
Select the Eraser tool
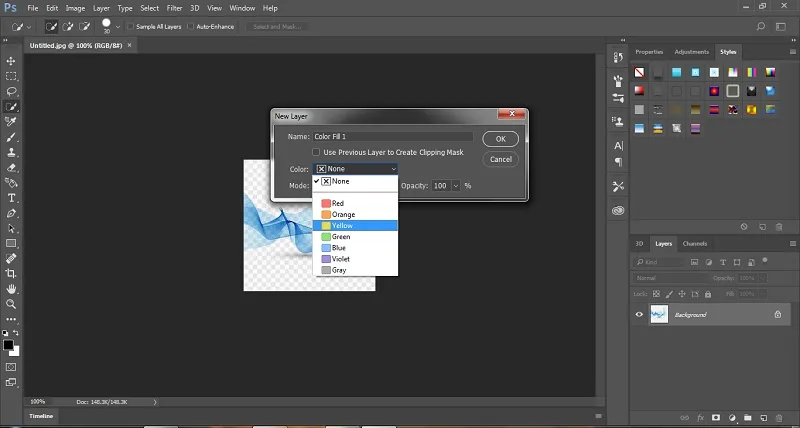coord(11,168)
